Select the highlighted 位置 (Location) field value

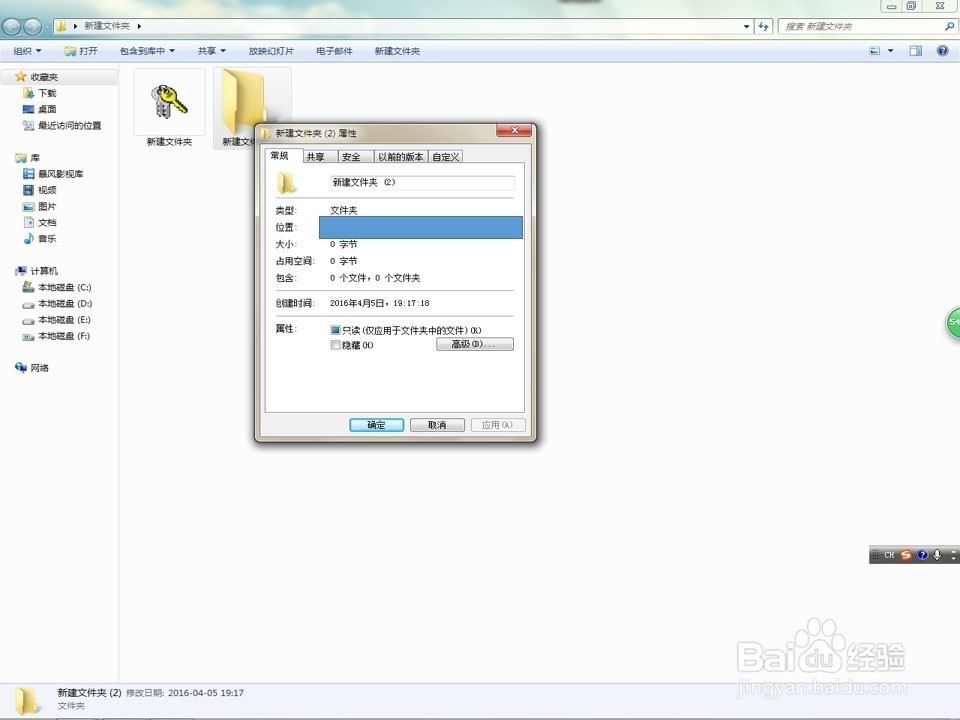tap(420, 227)
